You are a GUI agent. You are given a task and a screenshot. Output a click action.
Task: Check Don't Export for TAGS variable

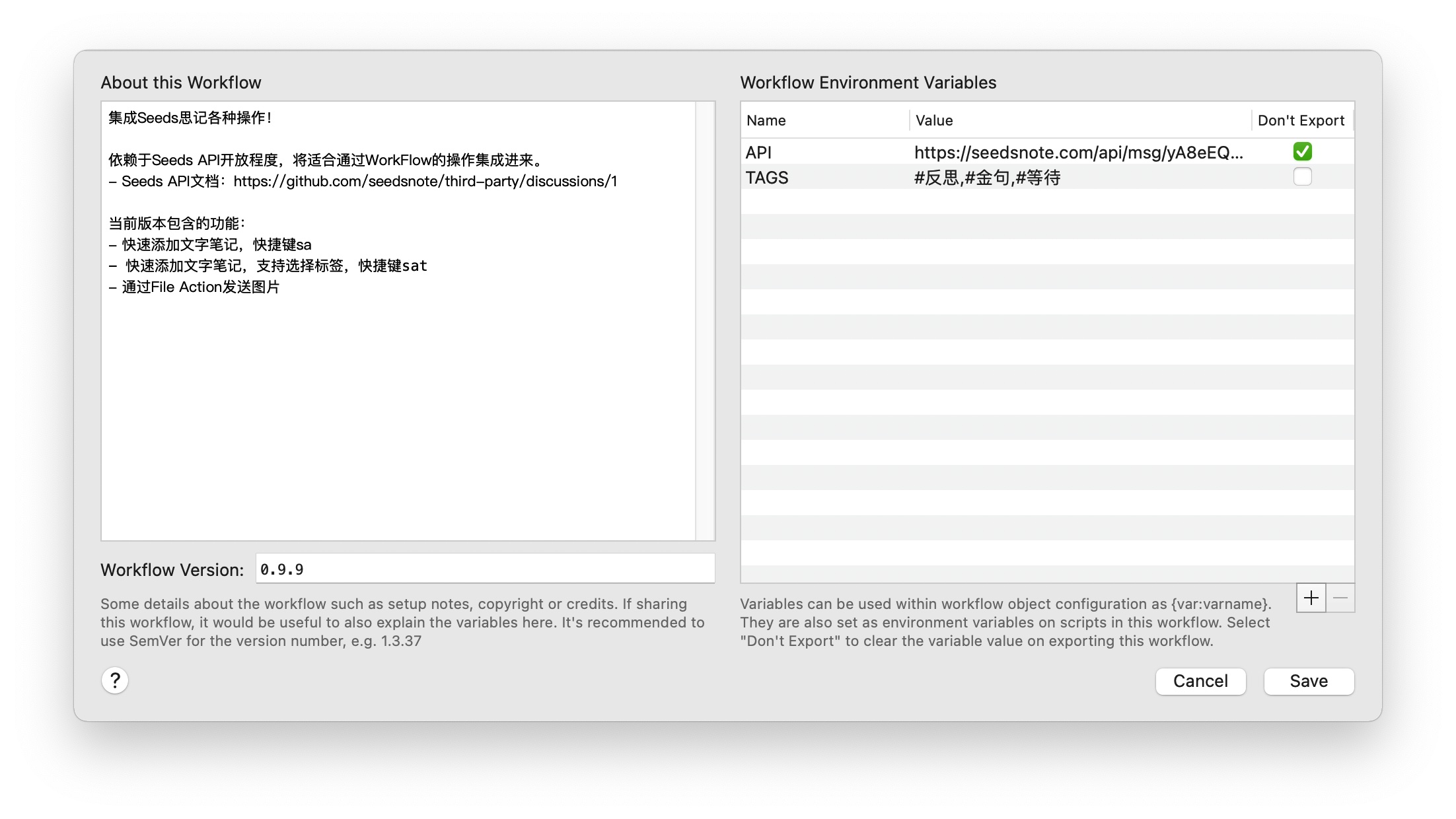tap(1302, 177)
